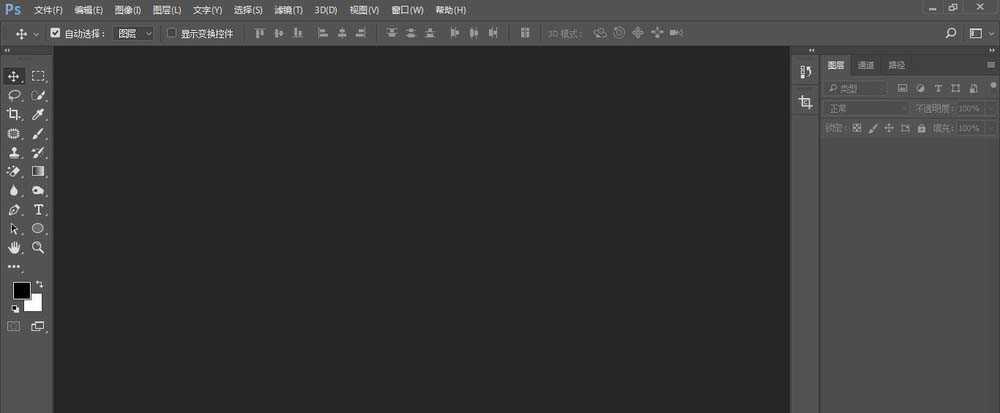The height and width of the screenshot is (413, 1000).
Task: Switch to the 通道 tab
Action: tap(865, 65)
